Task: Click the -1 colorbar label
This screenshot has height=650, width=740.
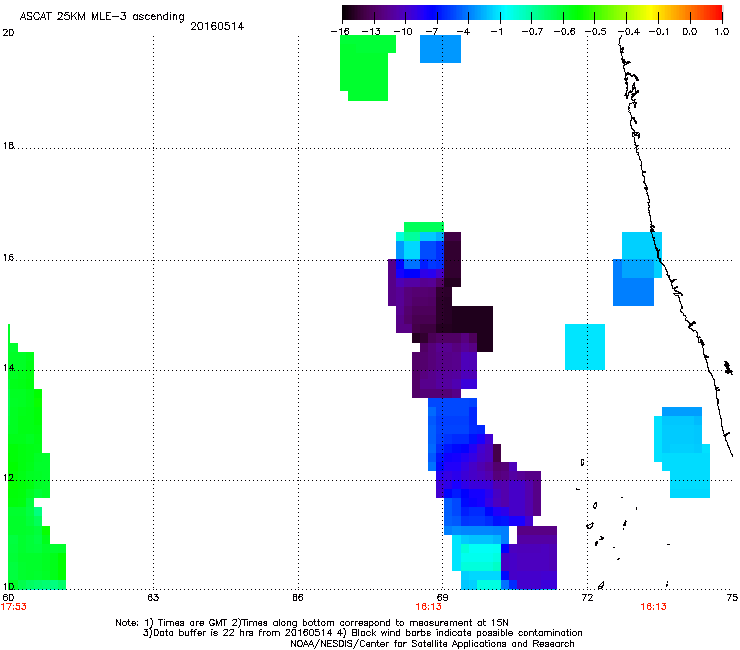Action: click(x=496, y=32)
